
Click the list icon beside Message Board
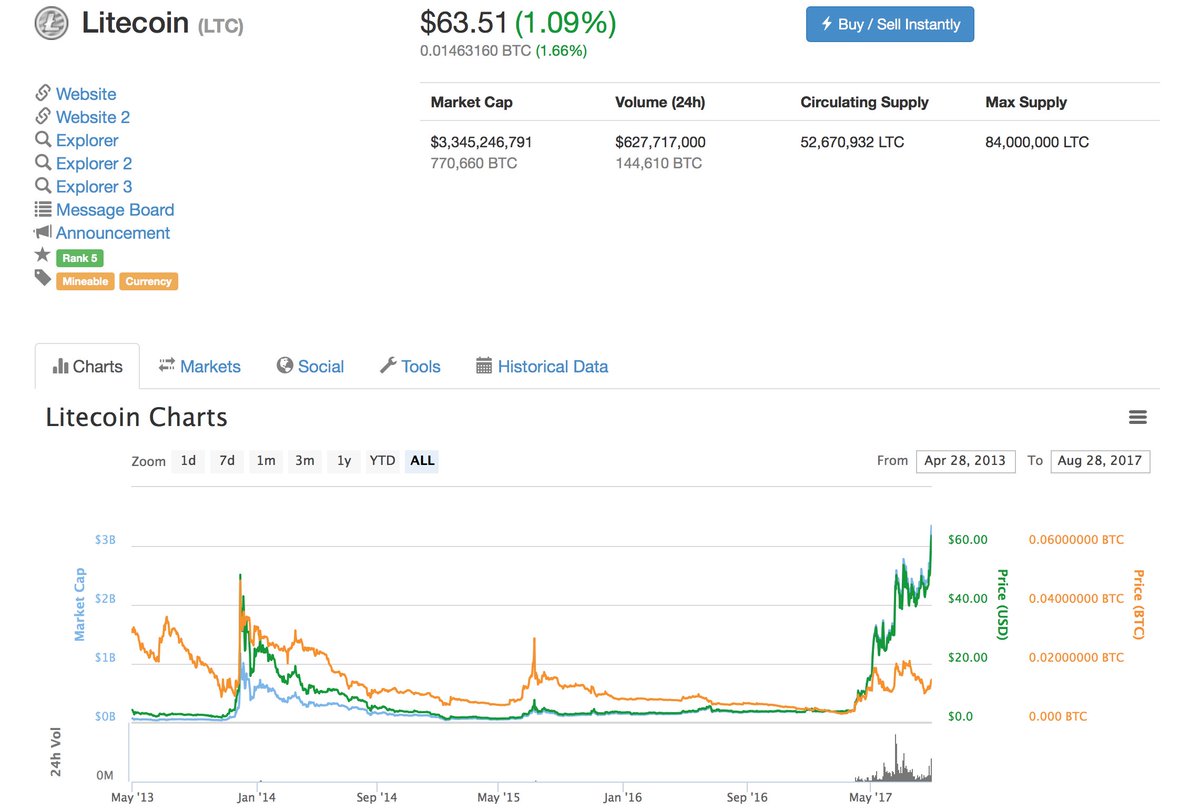[x=43, y=209]
